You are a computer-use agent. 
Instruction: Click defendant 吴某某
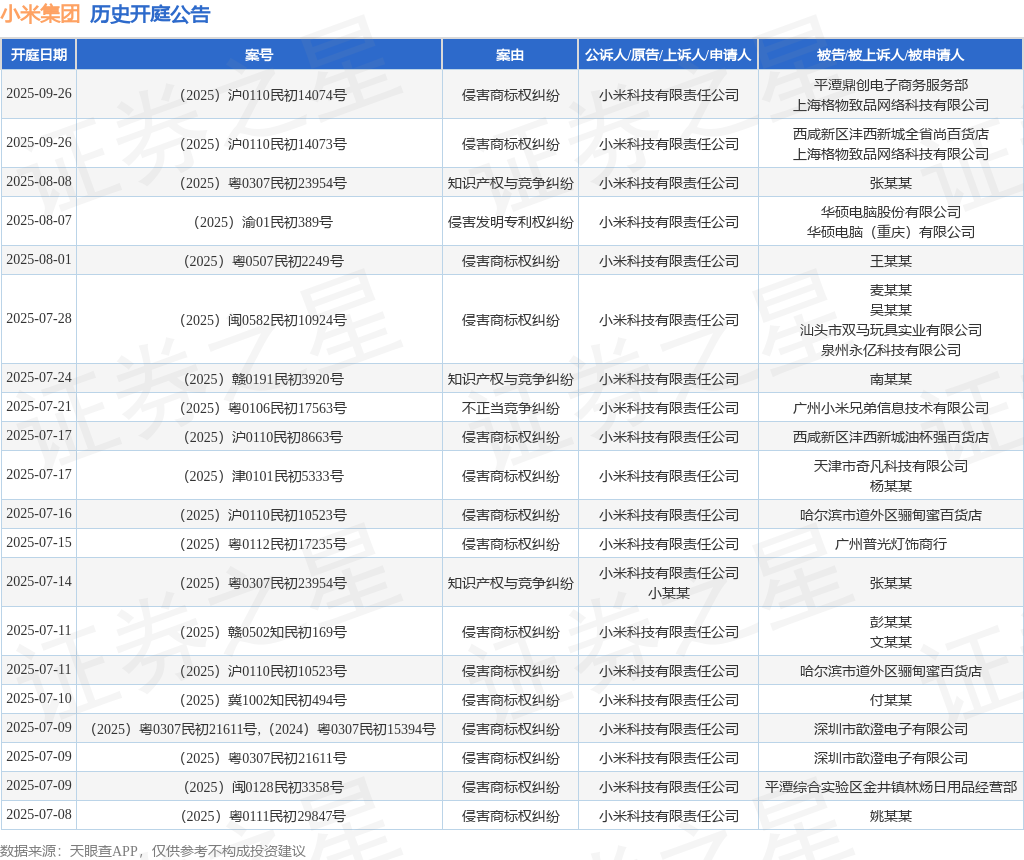[x=891, y=311]
